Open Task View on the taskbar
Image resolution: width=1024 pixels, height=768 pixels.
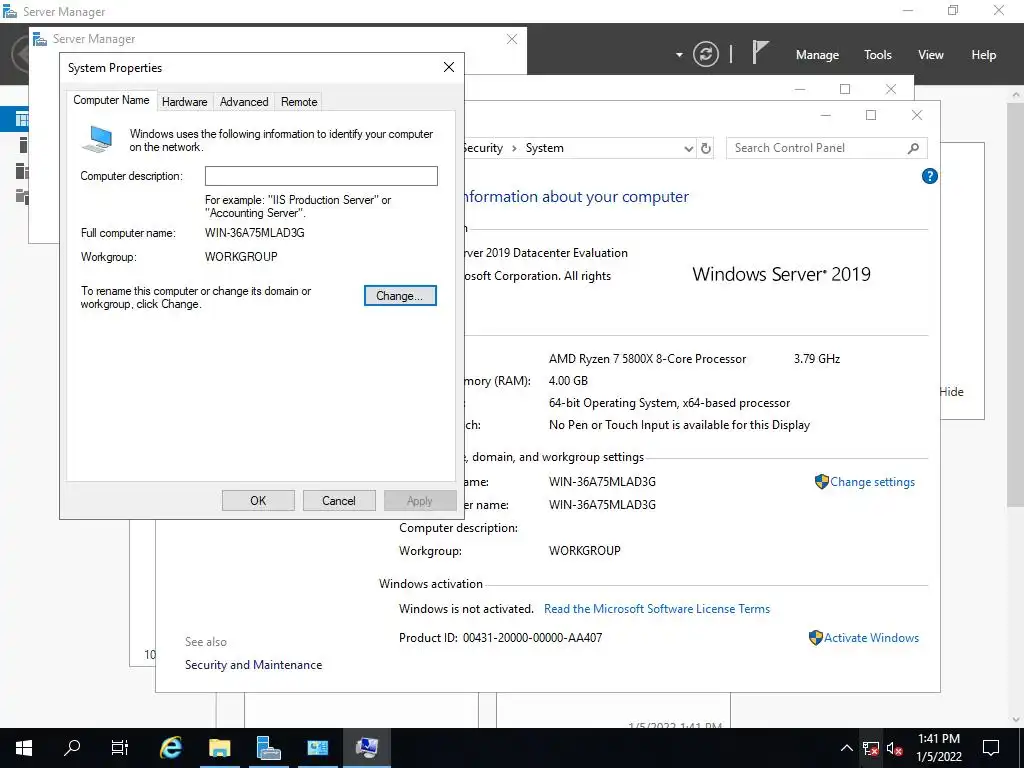pyautogui.click(x=120, y=748)
